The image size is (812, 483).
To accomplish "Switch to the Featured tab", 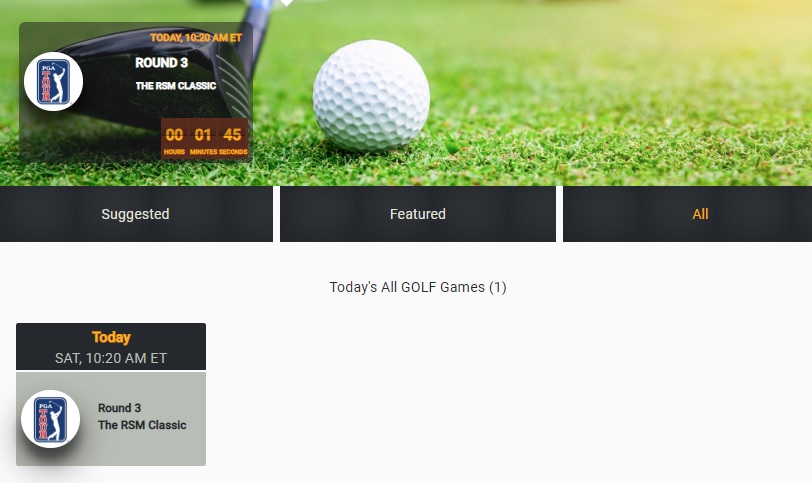I will pos(418,214).
